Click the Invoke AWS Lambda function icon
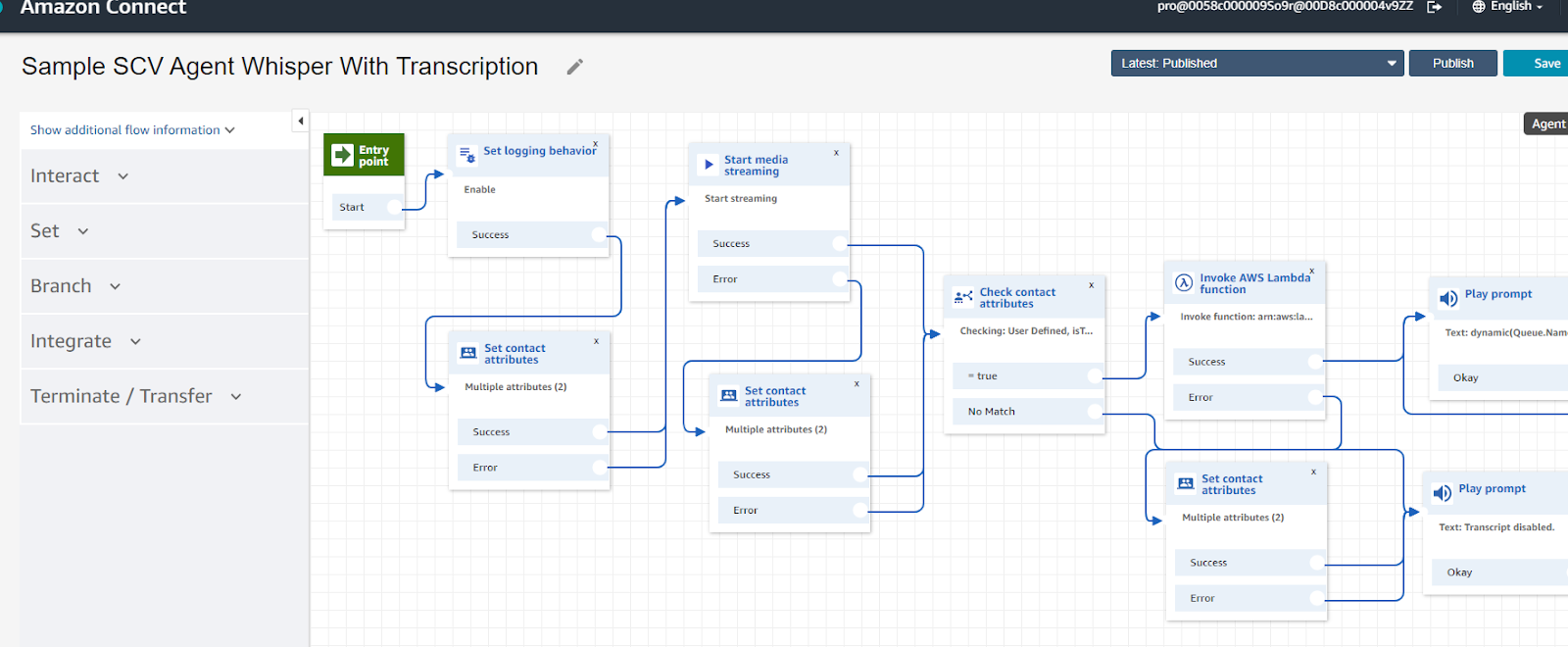The height and width of the screenshot is (647, 1568). click(x=1184, y=283)
